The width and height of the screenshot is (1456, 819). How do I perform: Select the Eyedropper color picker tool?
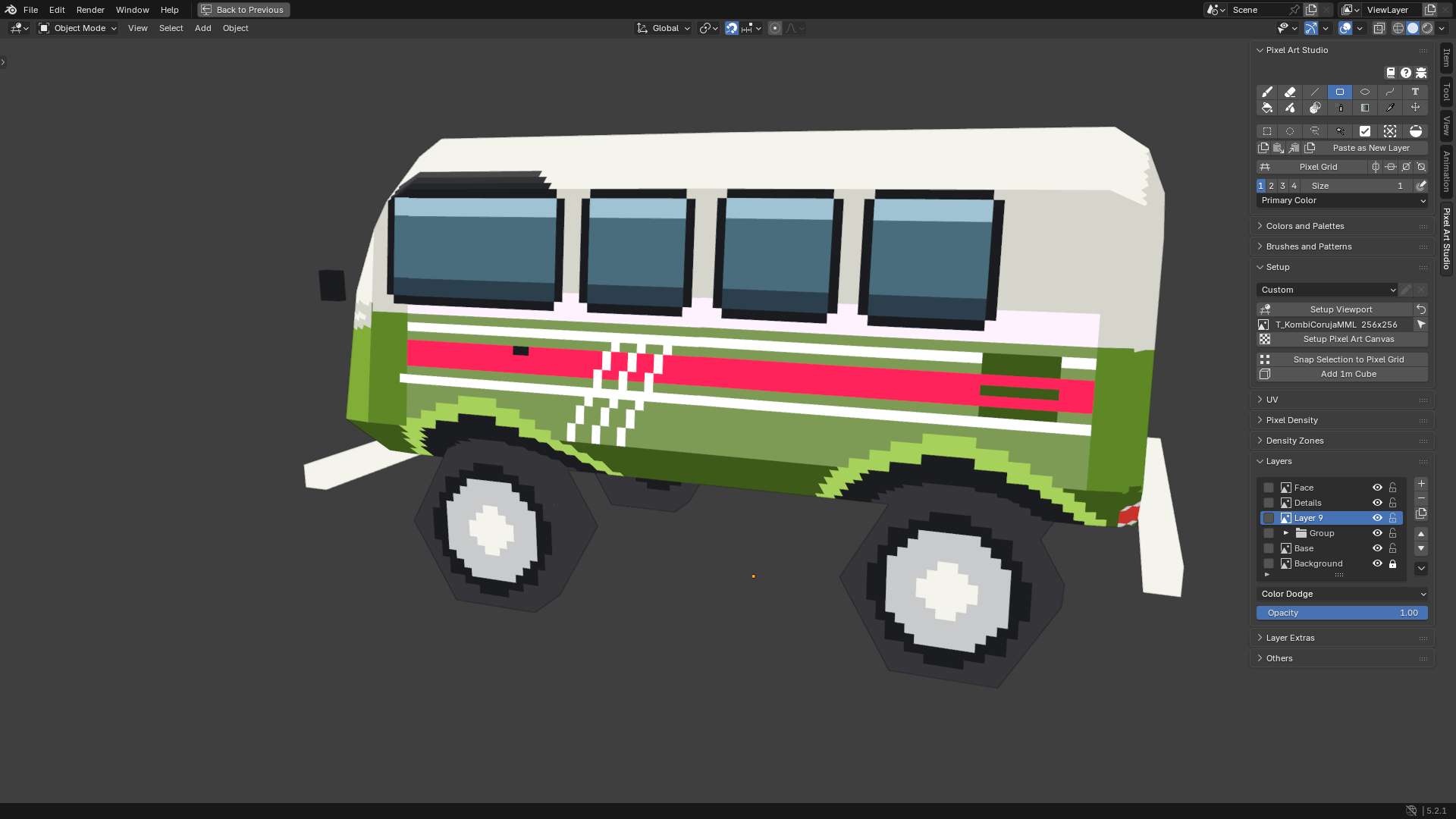click(x=1390, y=108)
